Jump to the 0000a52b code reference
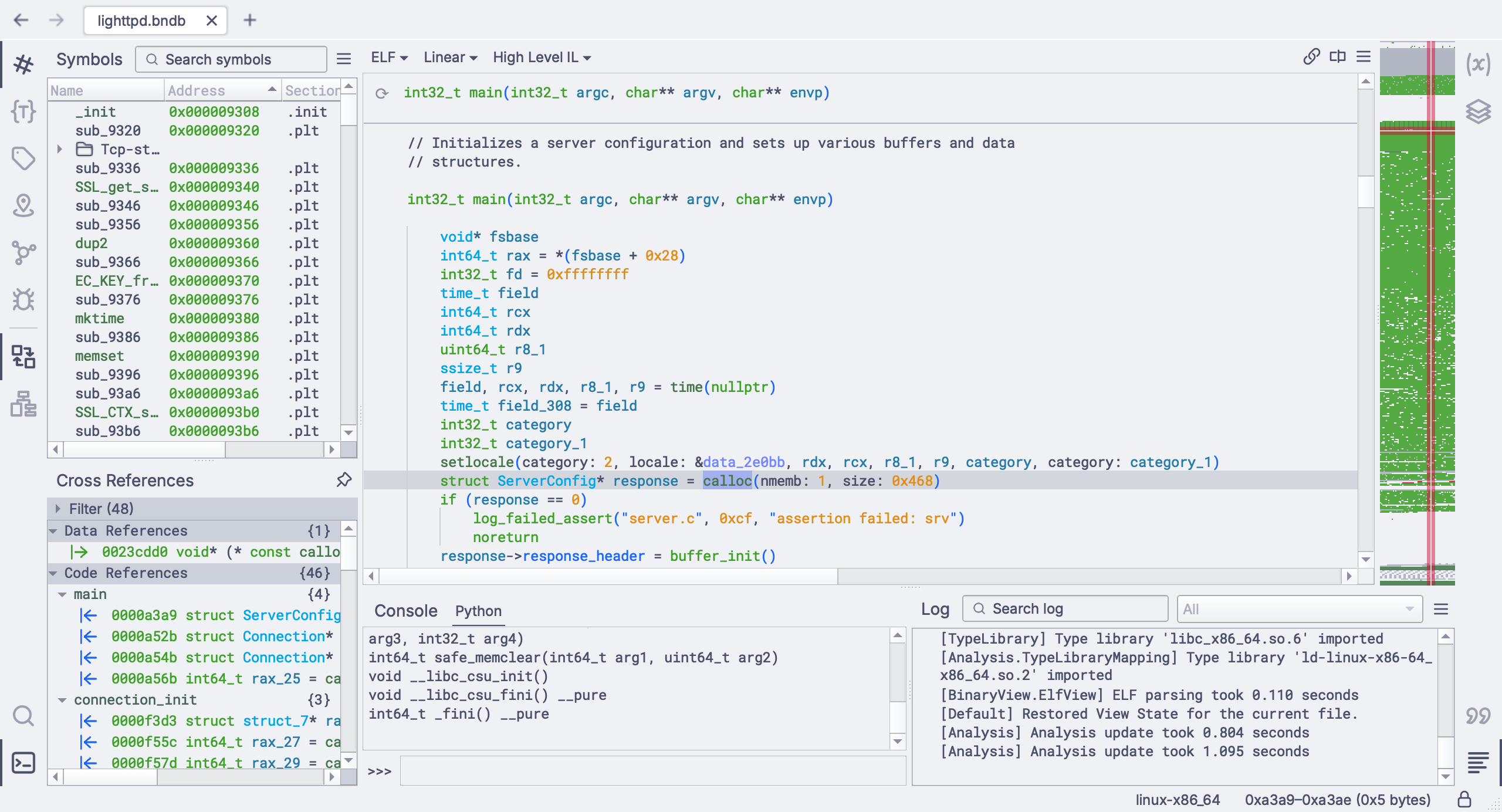The width and height of the screenshot is (1502, 812). point(144,637)
